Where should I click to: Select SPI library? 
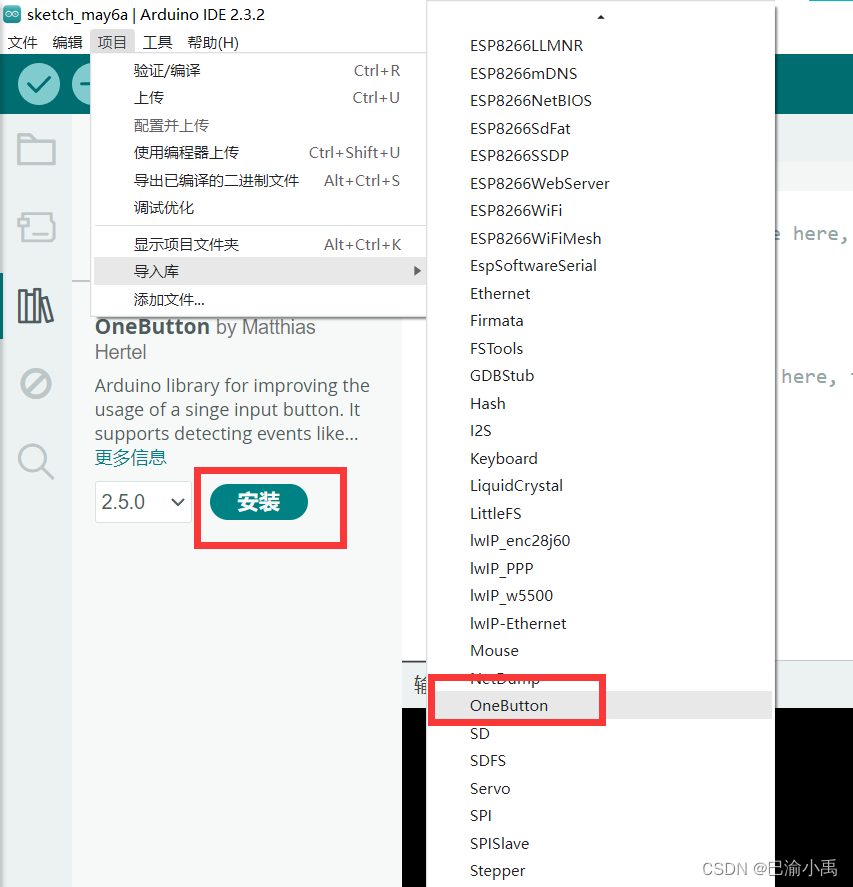(601, 816)
